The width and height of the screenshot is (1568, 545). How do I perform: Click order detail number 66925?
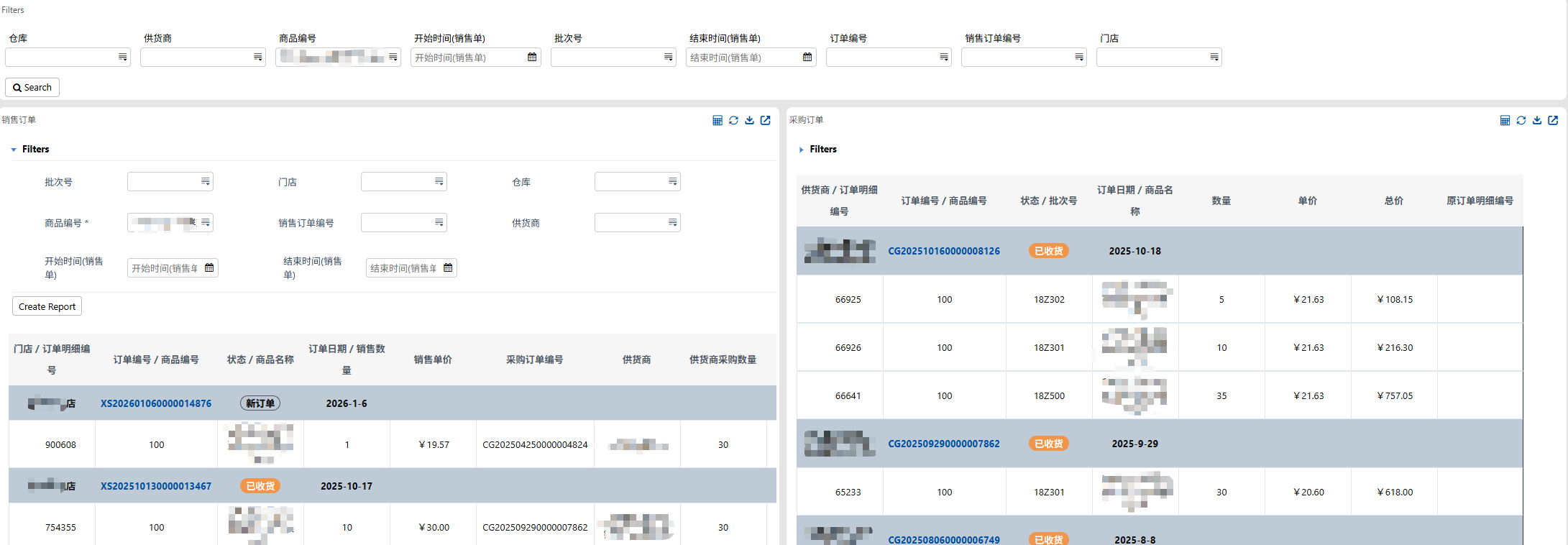848,299
